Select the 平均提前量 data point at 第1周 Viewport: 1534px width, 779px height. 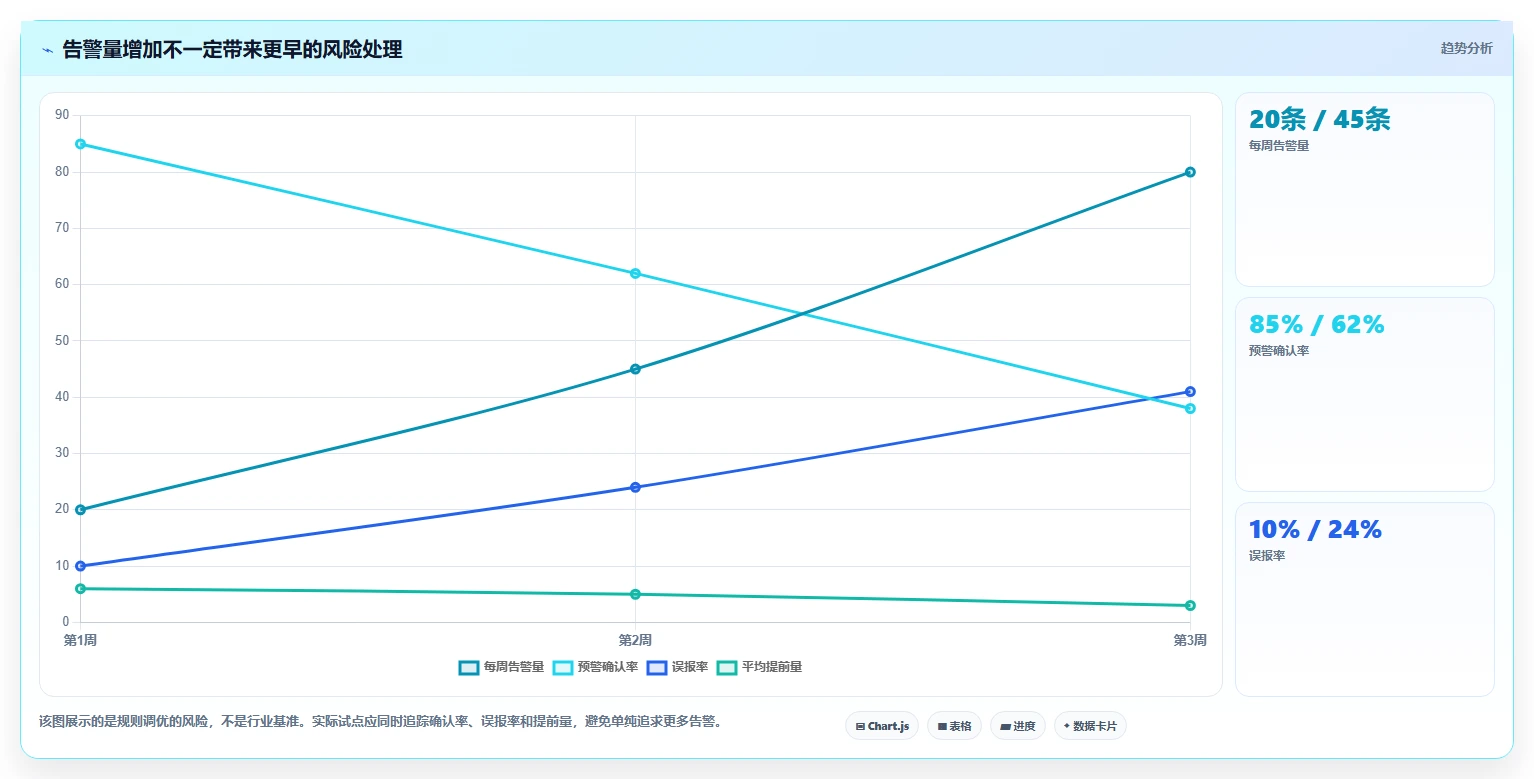pyautogui.click(x=80, y=589)
